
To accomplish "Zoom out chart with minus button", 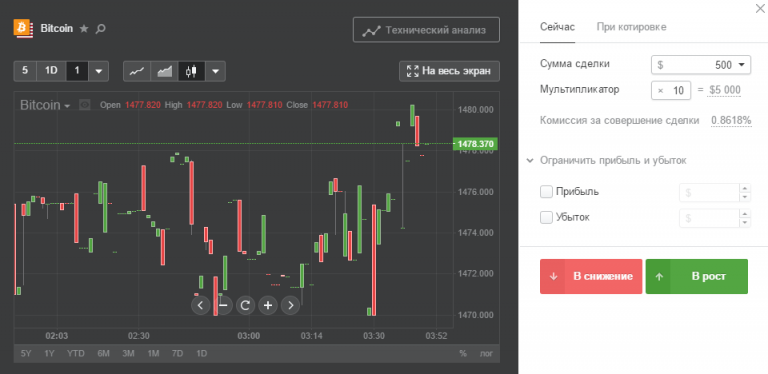I will [x=223, y=305].
